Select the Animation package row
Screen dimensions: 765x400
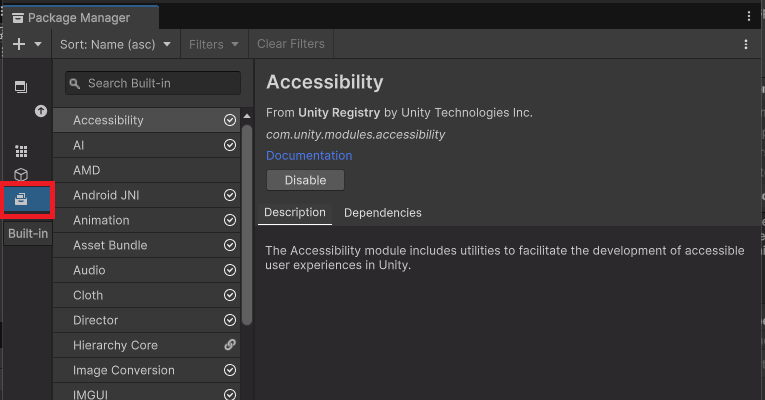click(x=146, y=220)
